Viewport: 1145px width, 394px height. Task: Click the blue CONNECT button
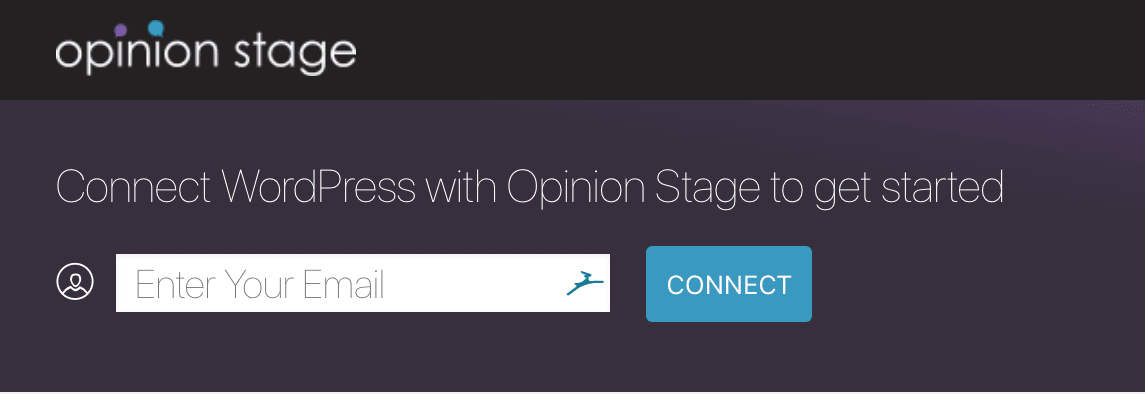pos(729,284)
